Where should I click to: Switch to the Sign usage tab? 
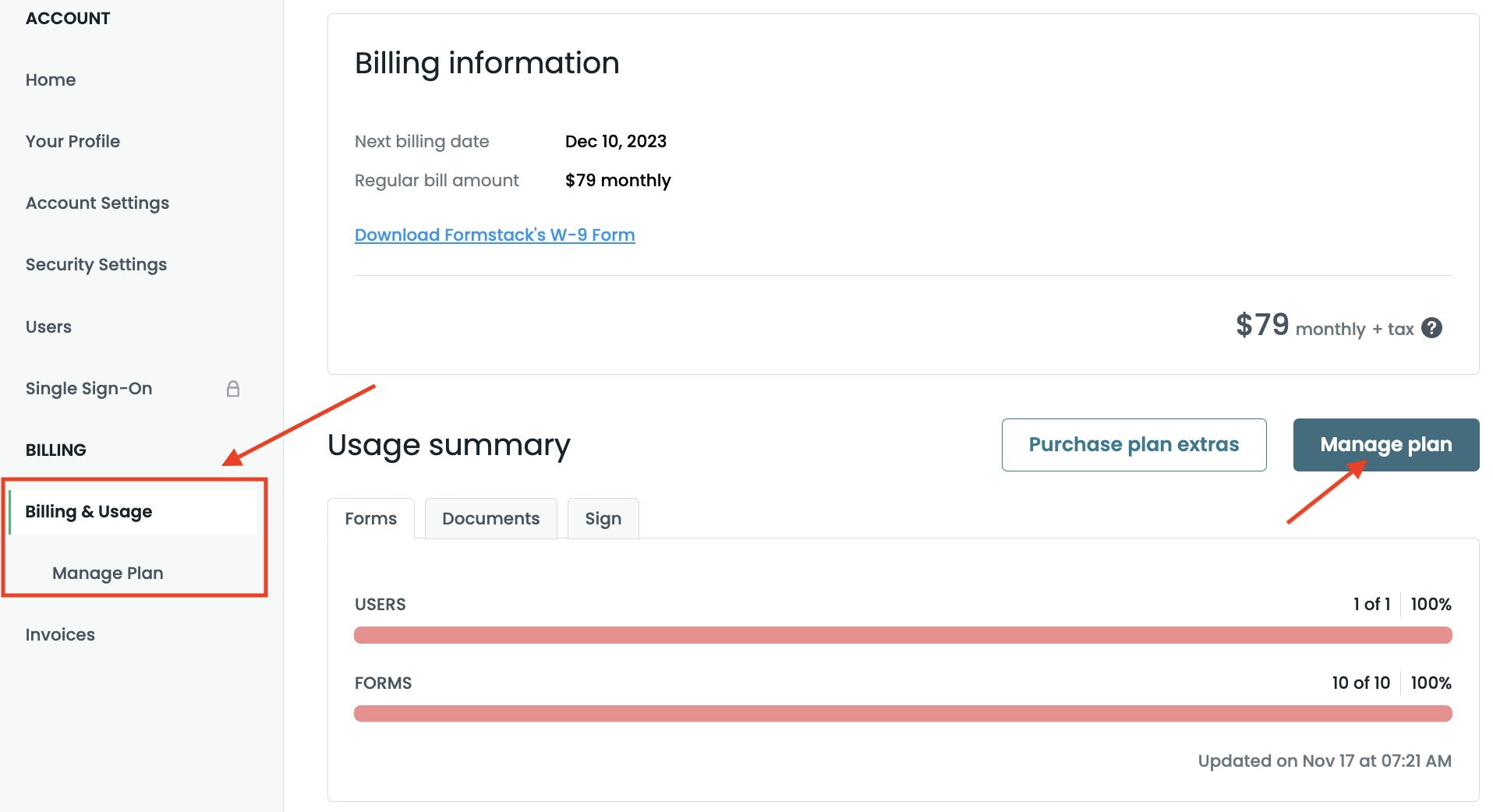pos(603,518)
